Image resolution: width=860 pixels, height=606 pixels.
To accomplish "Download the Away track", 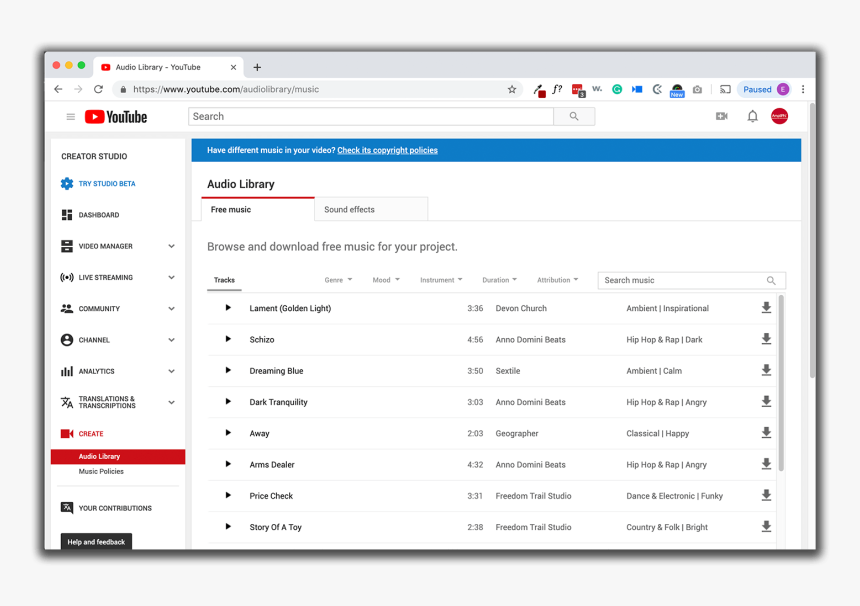I will coord(766,433).
